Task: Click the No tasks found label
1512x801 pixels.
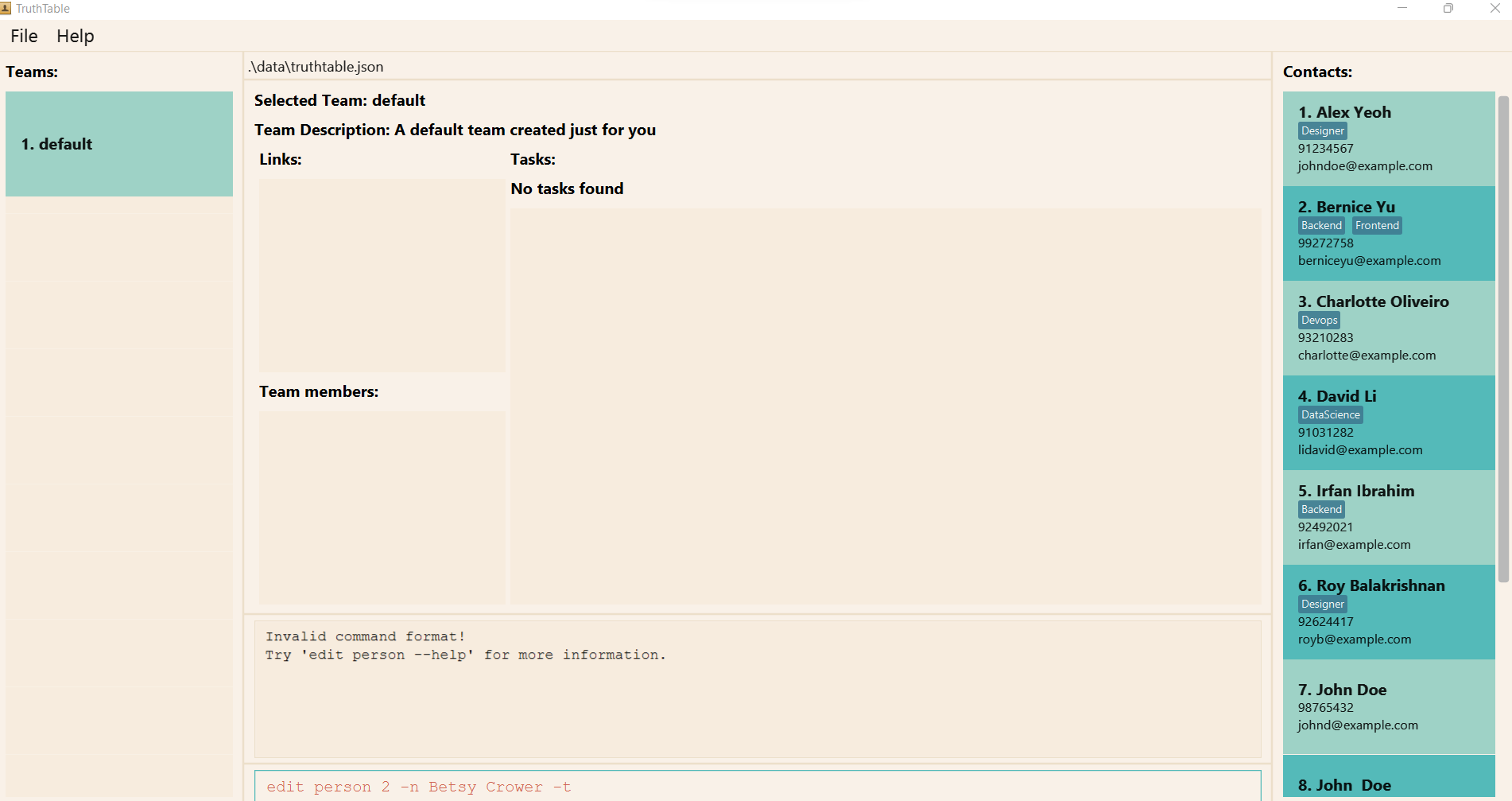Action: (567, 189)
